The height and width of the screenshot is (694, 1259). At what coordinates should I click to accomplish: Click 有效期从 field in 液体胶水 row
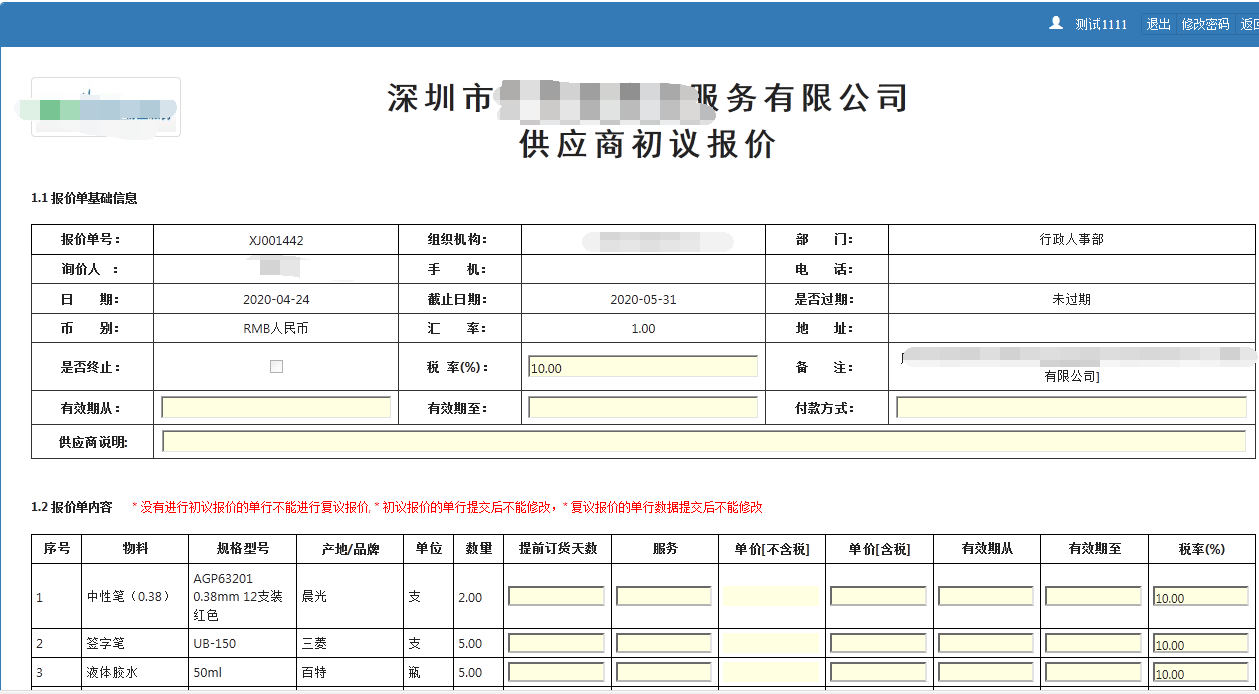(x=986, y=672)
